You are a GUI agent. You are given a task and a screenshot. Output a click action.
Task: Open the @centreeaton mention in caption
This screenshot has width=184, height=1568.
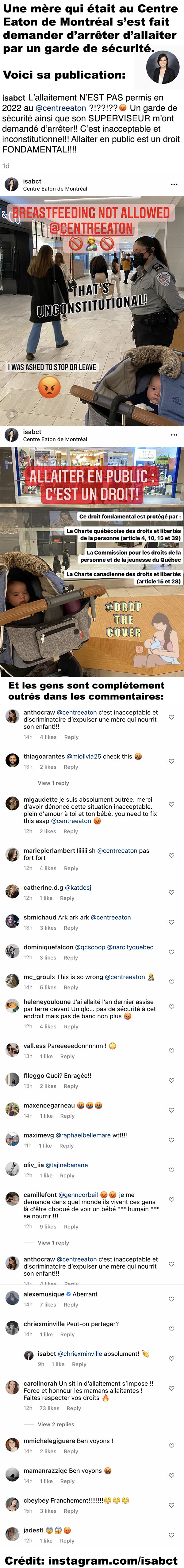[x=61, y=108]
